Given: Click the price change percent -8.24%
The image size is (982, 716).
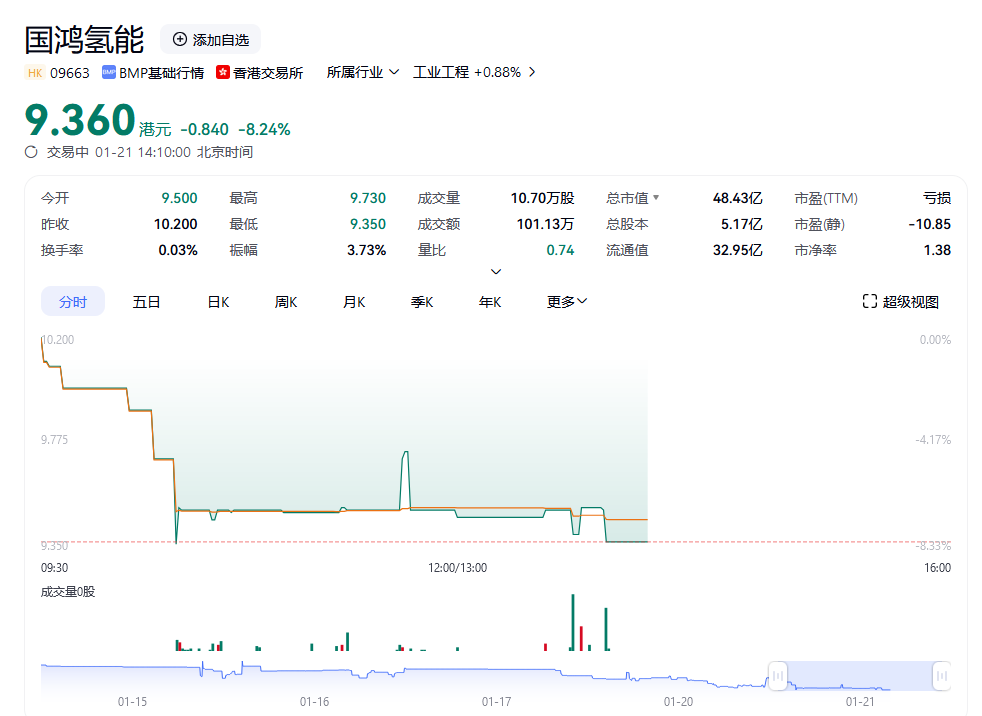Looking at the screenshot, I should [264, 130].
